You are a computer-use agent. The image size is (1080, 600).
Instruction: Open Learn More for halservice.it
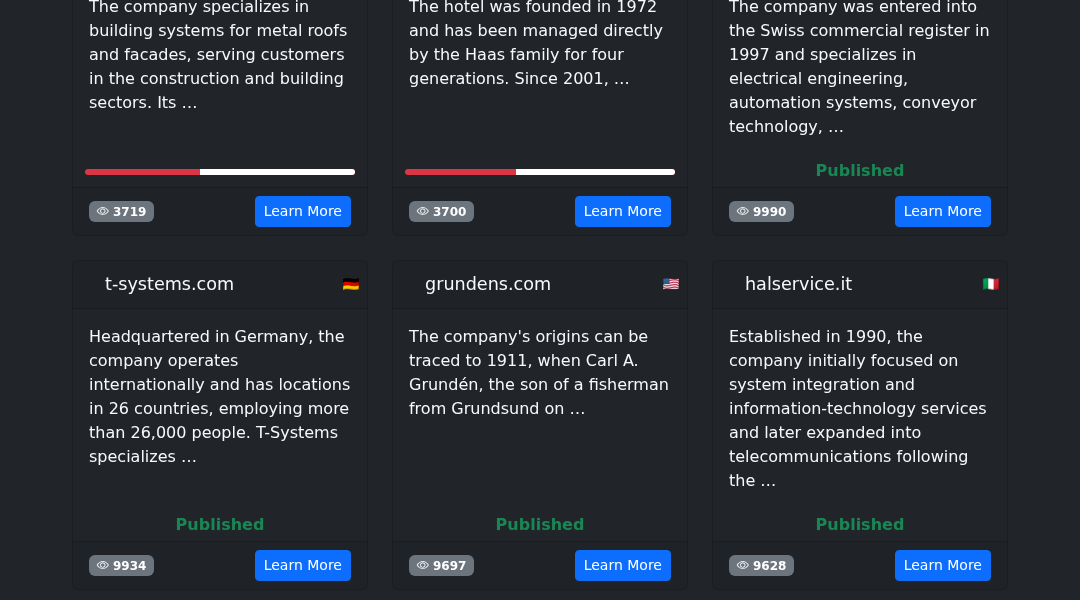tap(942, 566)
